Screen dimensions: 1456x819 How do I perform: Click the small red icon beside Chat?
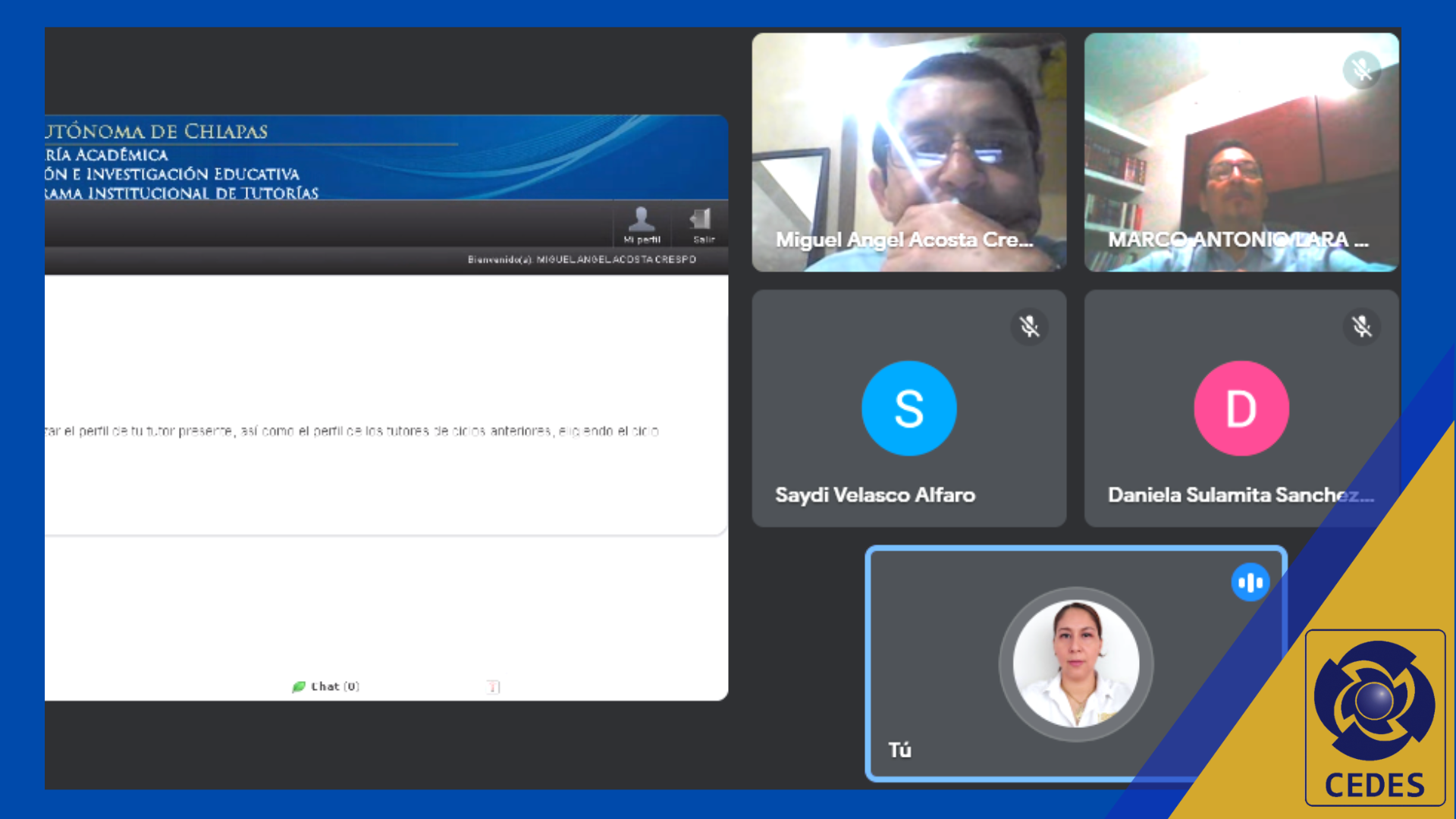[494, 686]
